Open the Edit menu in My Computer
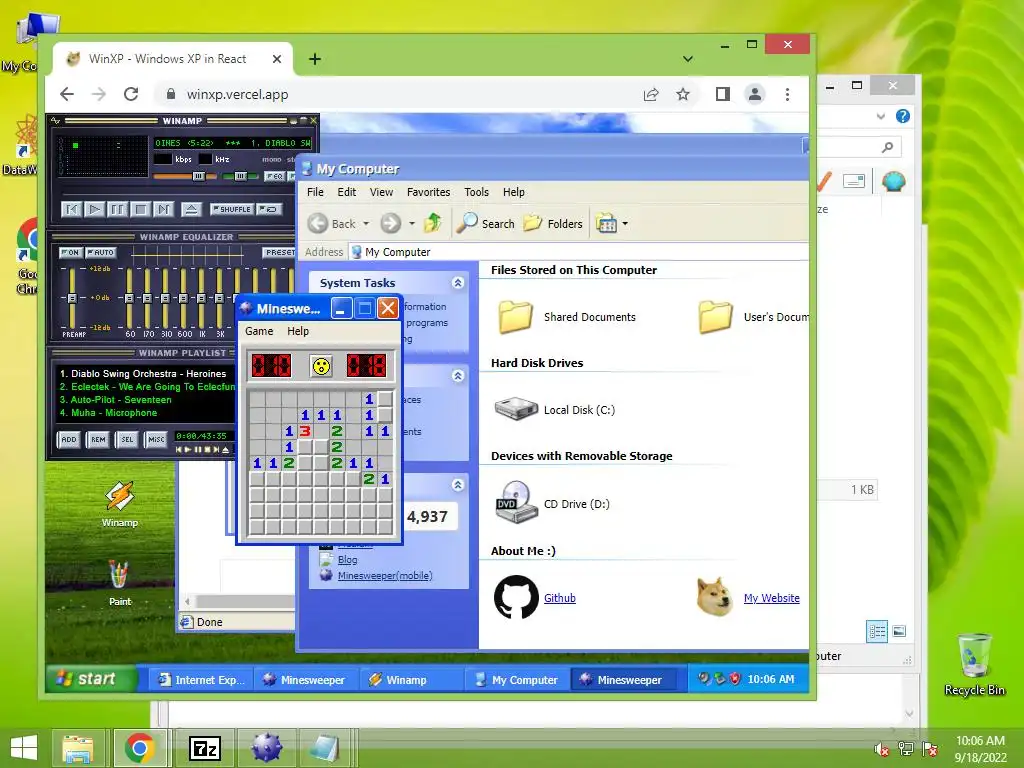Screen dimensions: 1024x768 (347, 192)
